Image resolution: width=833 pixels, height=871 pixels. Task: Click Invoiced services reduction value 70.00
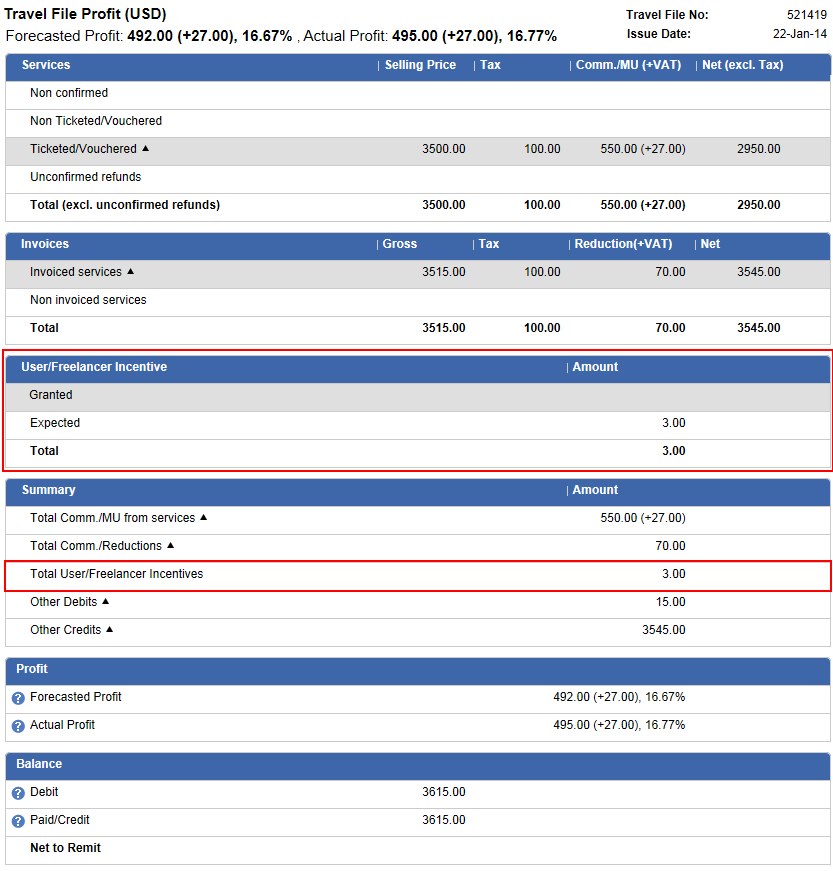[x=670, y=272]
